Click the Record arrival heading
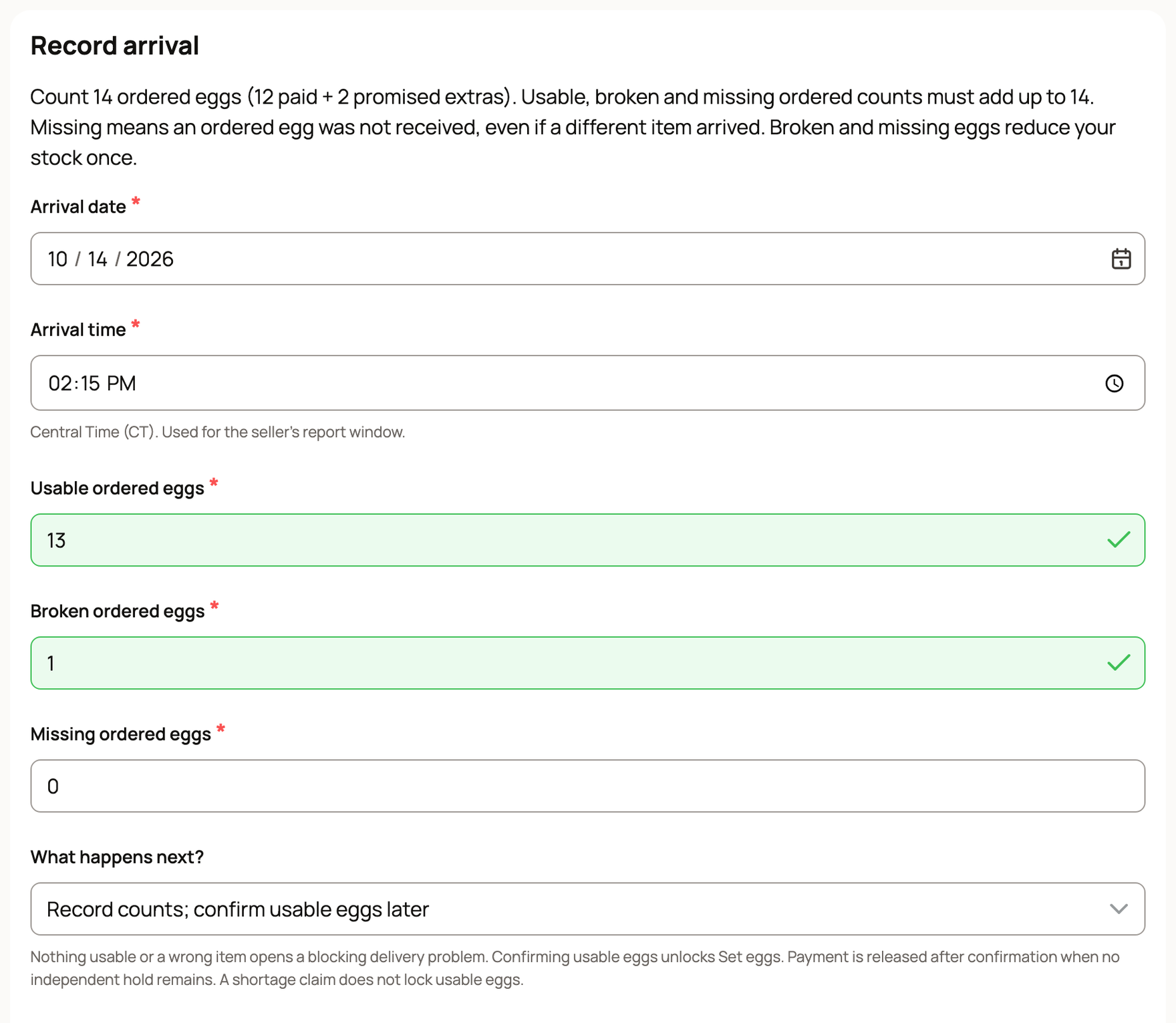Image resolution: width=1176 pixels, height=1023 pixels. 115,45
